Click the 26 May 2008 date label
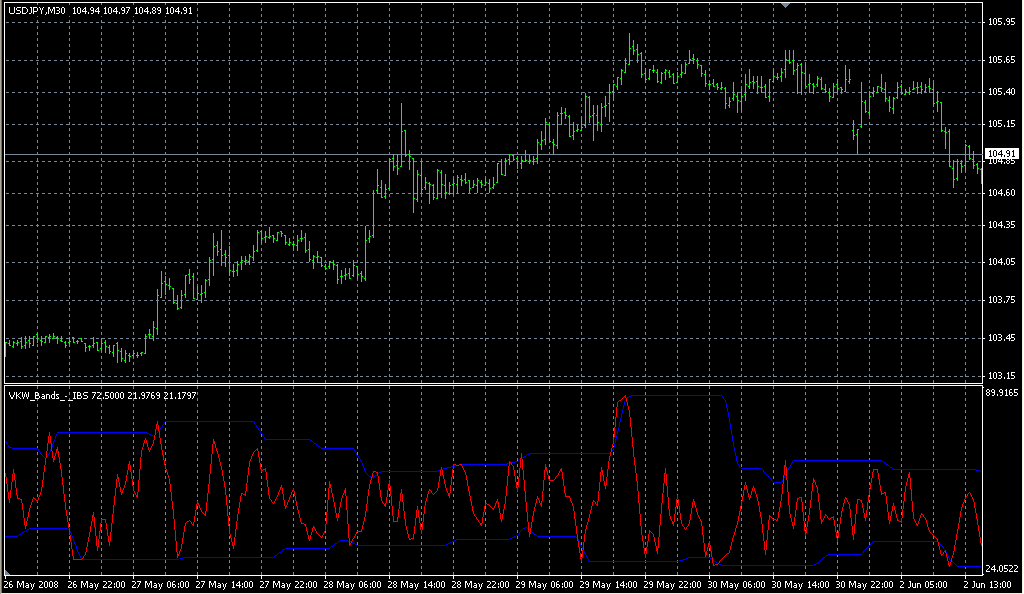The image size is (1024, 594). [33, 584]
